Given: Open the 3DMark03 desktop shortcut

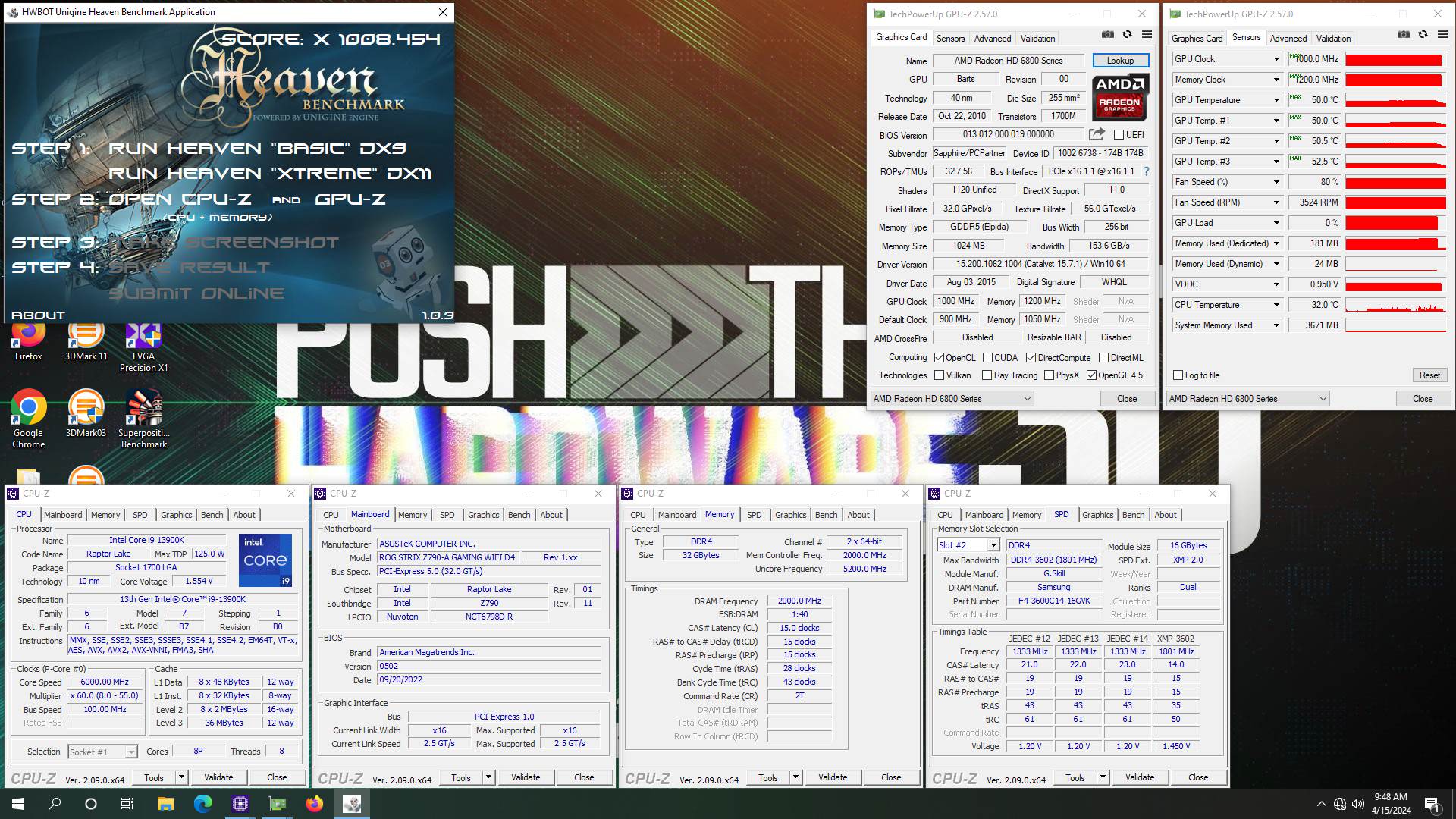Looking at the screenshot, I should coord(86,414).
